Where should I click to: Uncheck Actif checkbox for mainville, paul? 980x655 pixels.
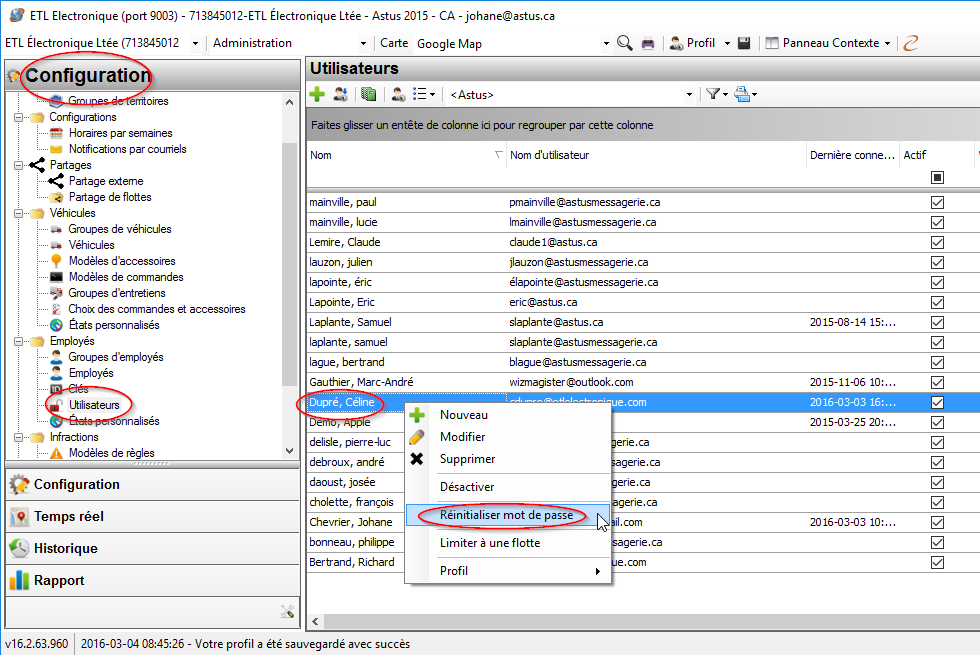[937, 202]
